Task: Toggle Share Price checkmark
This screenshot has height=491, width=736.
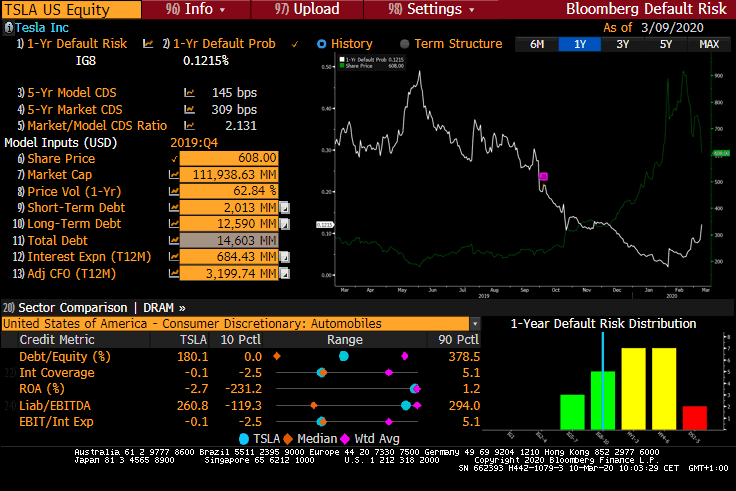Action: point(174,159)
